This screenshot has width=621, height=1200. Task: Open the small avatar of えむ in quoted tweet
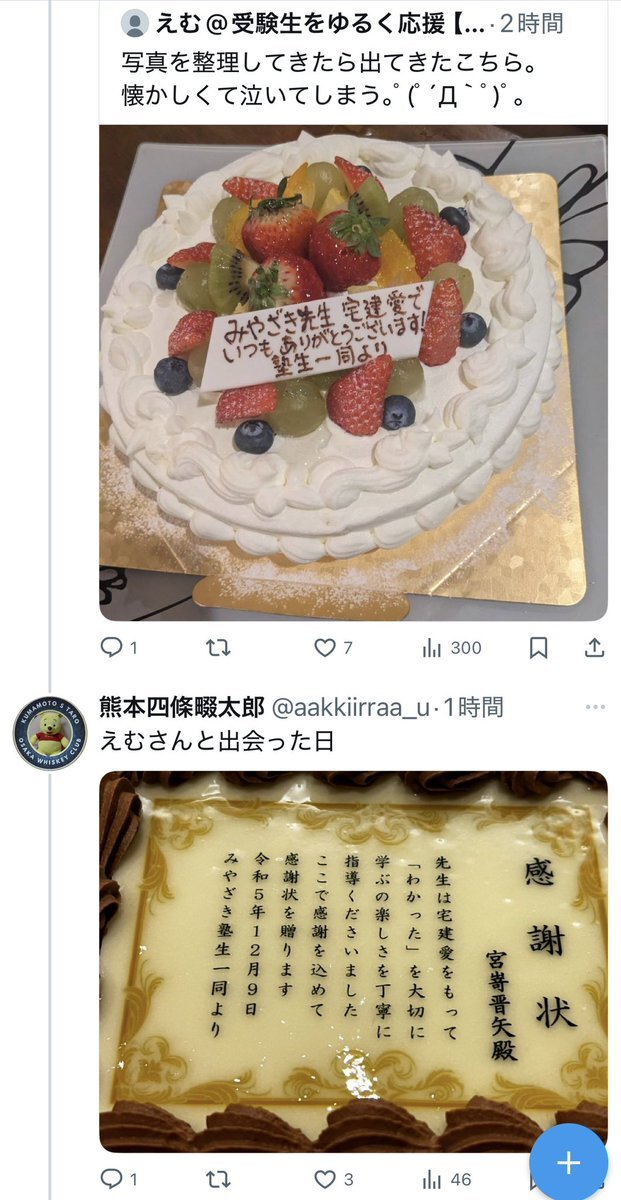pos(134,22)
